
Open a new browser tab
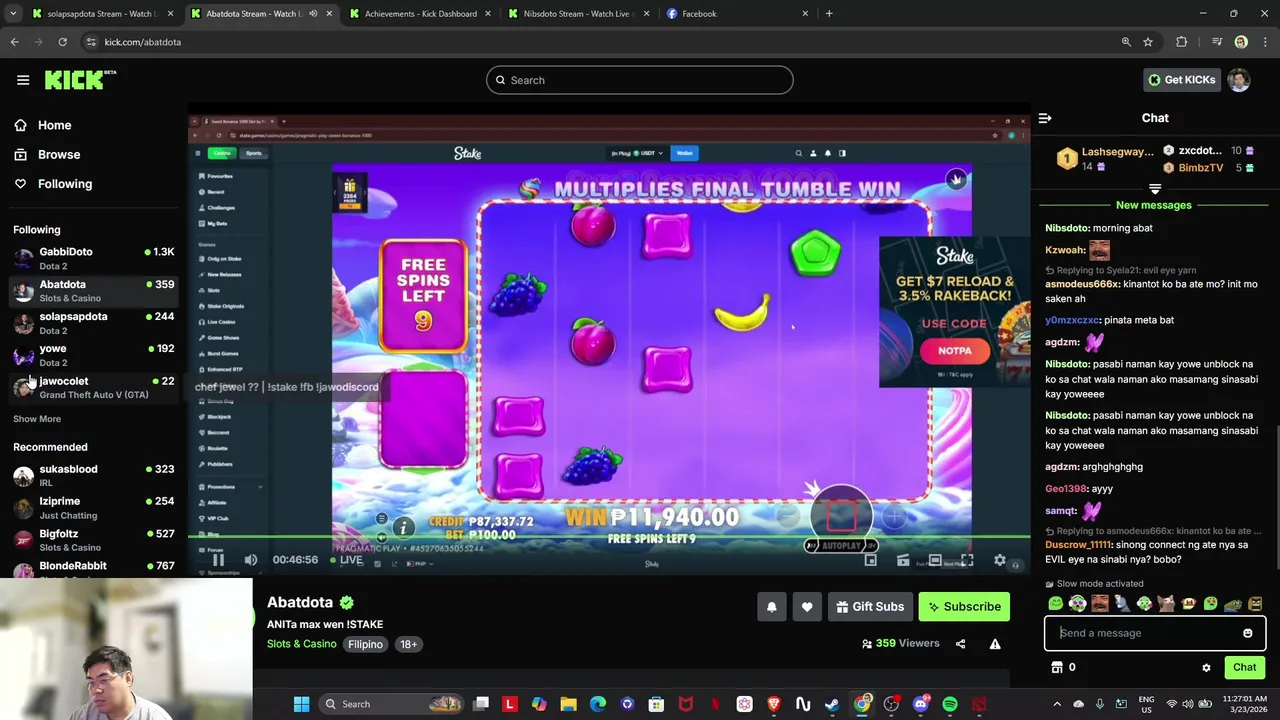829,14
